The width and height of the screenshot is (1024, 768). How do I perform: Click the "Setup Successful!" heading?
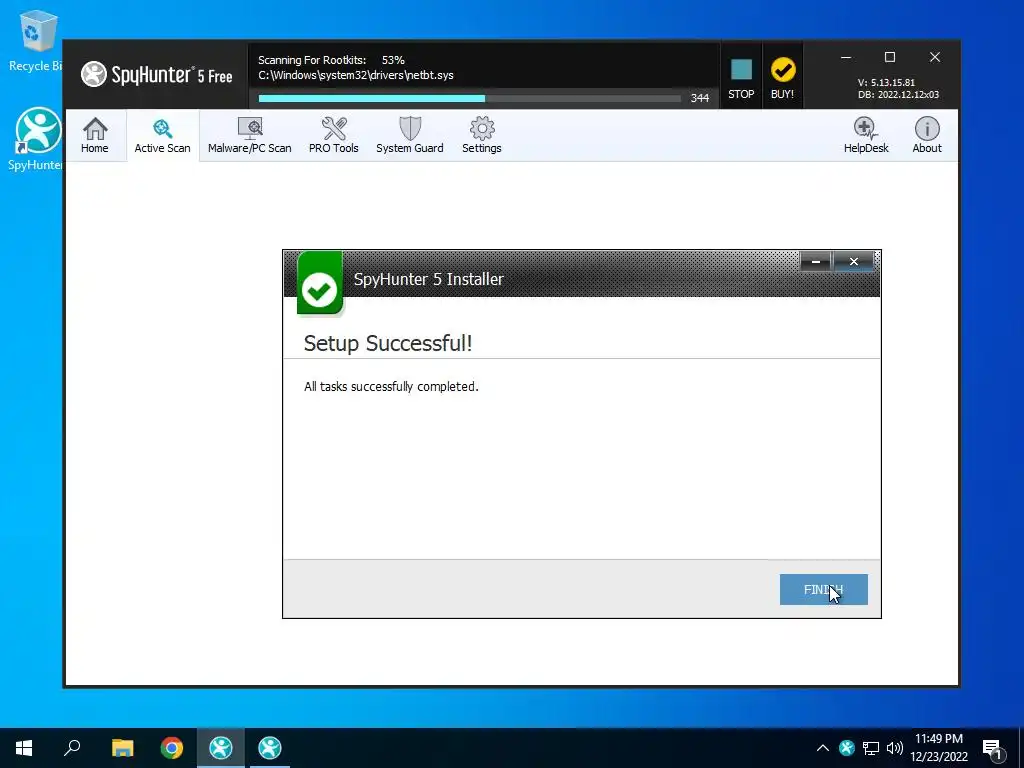[388, 343]
